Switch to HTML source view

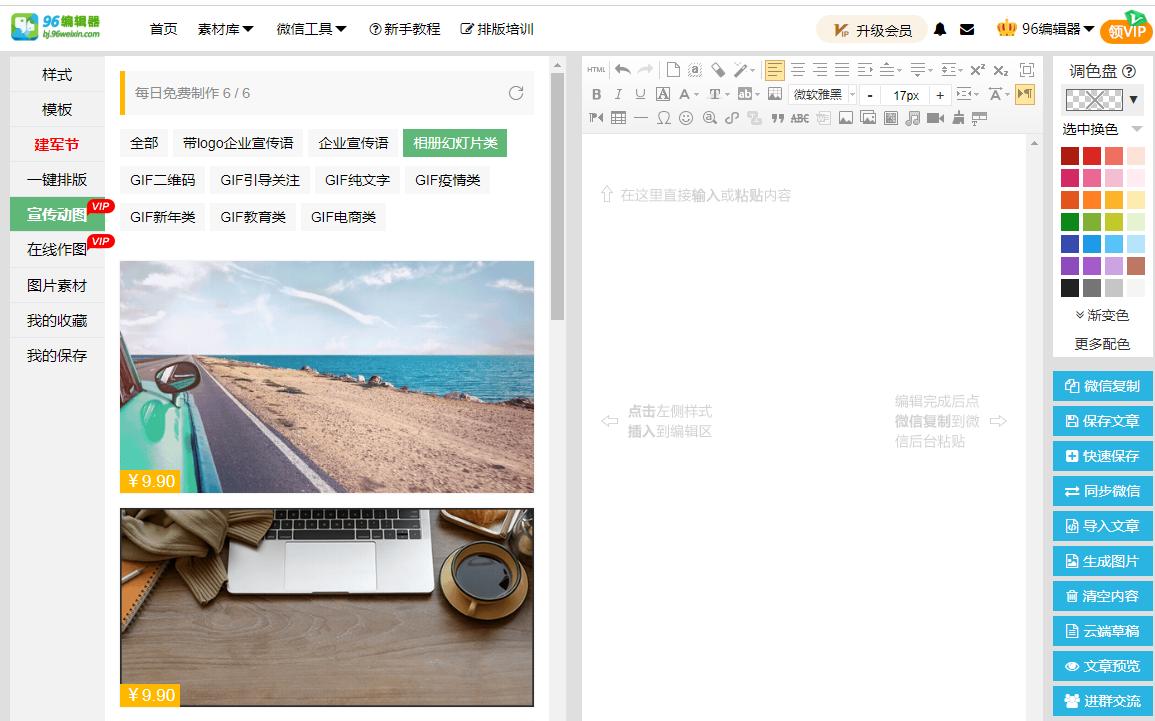tap(595, 69)
